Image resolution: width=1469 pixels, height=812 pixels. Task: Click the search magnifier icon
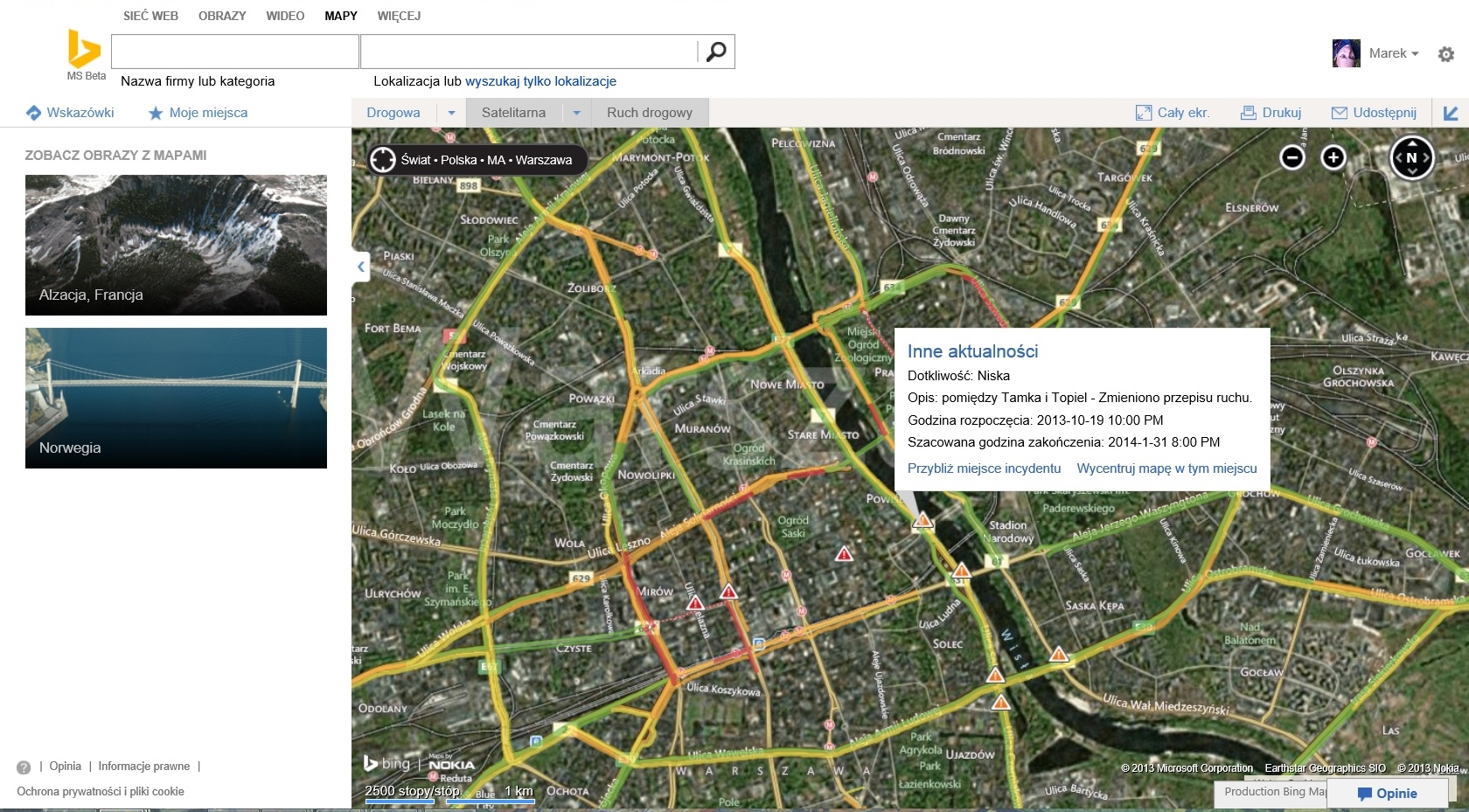click(x=715, y=52)
